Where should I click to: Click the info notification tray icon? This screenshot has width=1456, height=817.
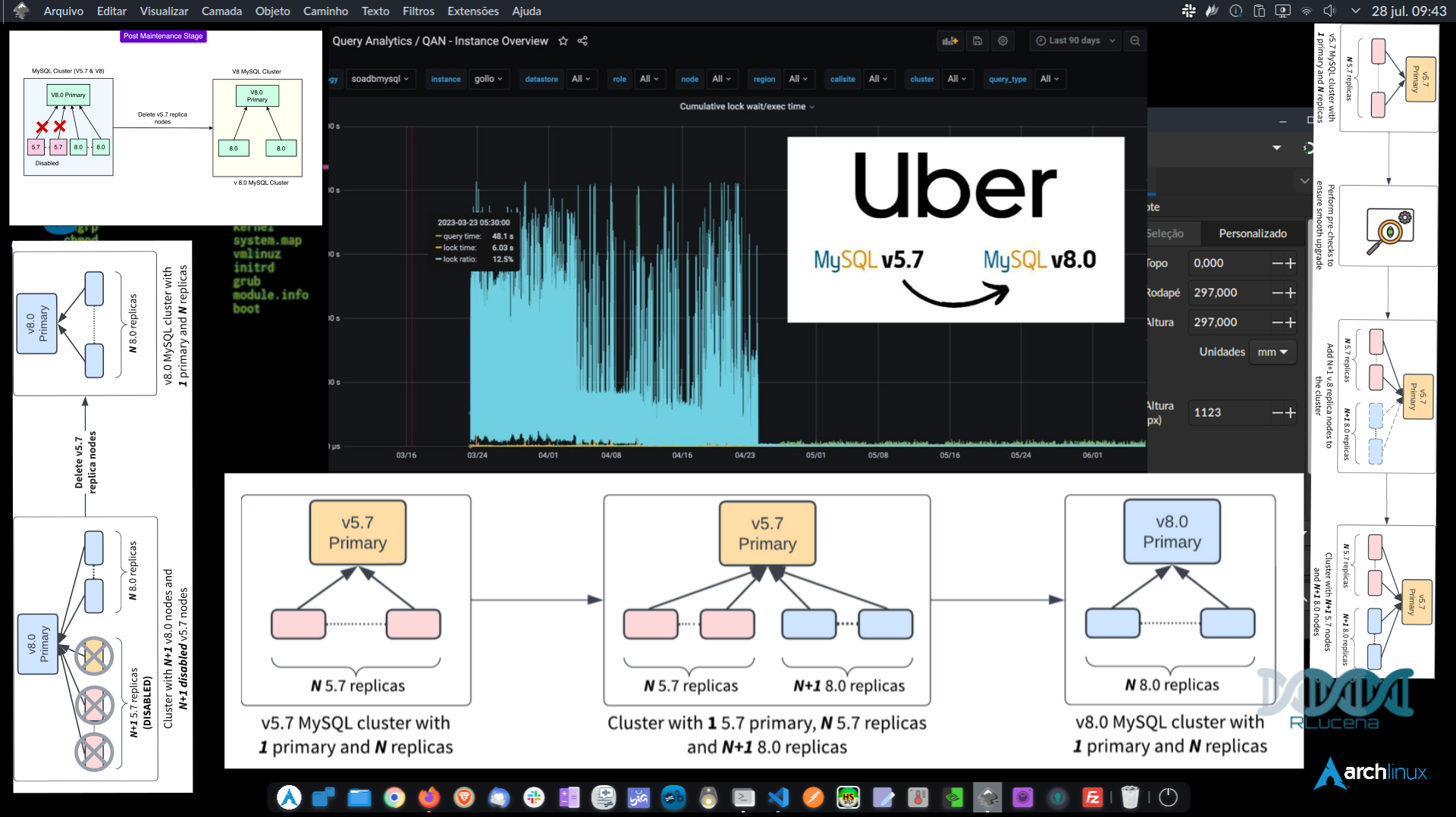(x=1235, y=11)
